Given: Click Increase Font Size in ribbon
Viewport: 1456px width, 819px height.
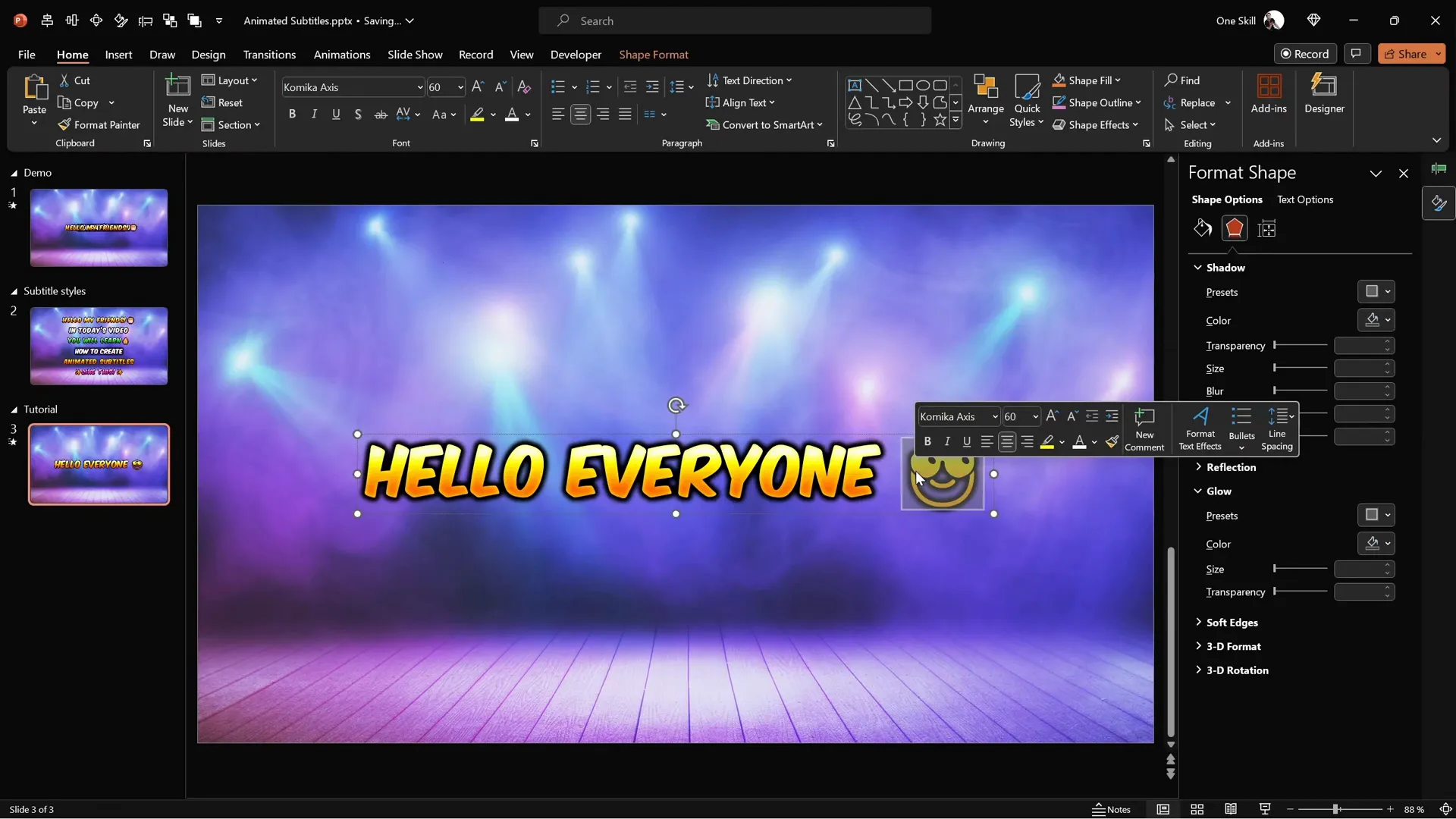Looking at the screenshot, I should [x=478, y=87].
